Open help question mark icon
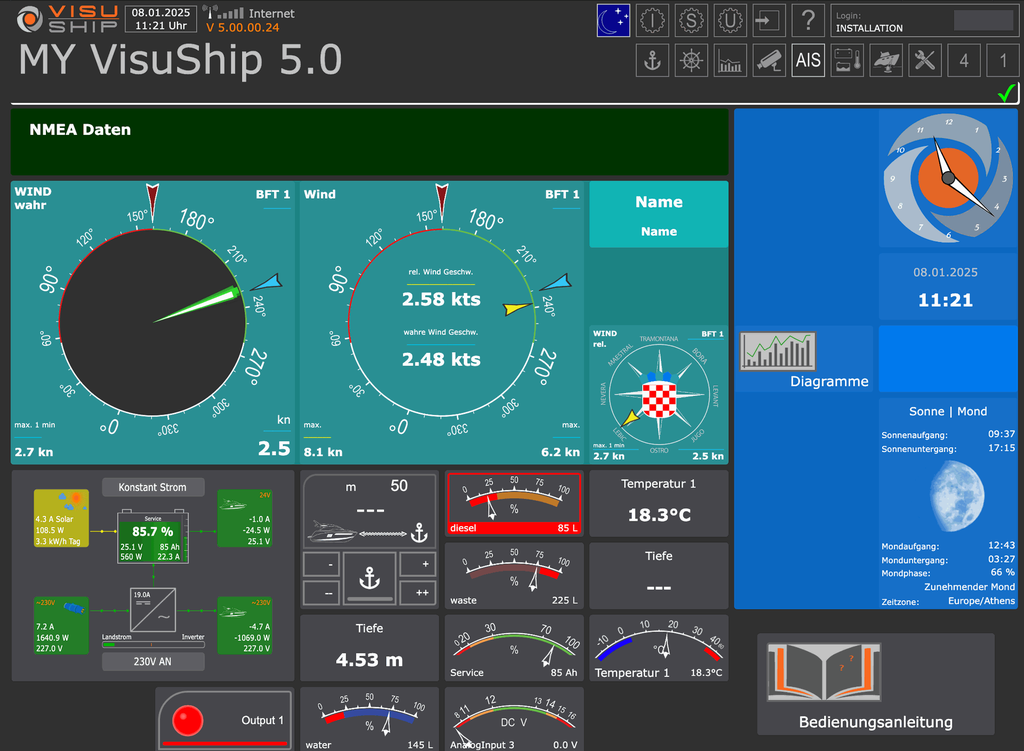The width and height of the screenshot is (1024, 751). [808, 21]
